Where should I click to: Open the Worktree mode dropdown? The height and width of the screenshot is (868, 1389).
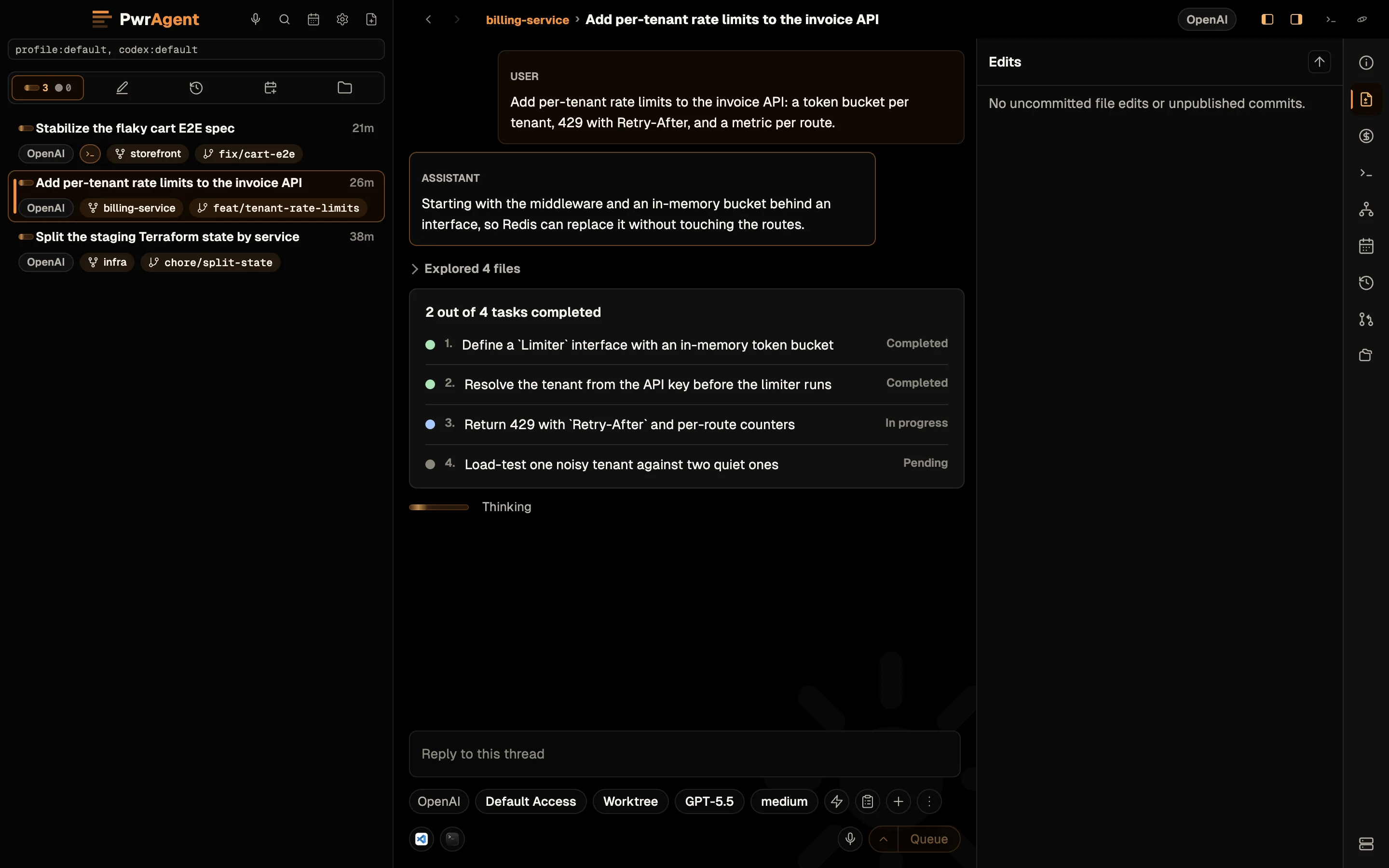630,801
